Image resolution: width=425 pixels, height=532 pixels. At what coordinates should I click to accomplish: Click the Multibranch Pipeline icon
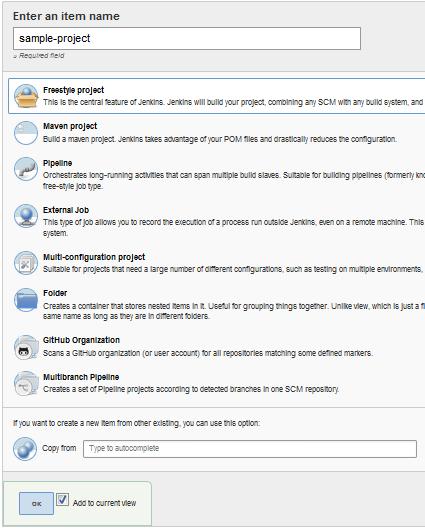(x=26, y=383)
